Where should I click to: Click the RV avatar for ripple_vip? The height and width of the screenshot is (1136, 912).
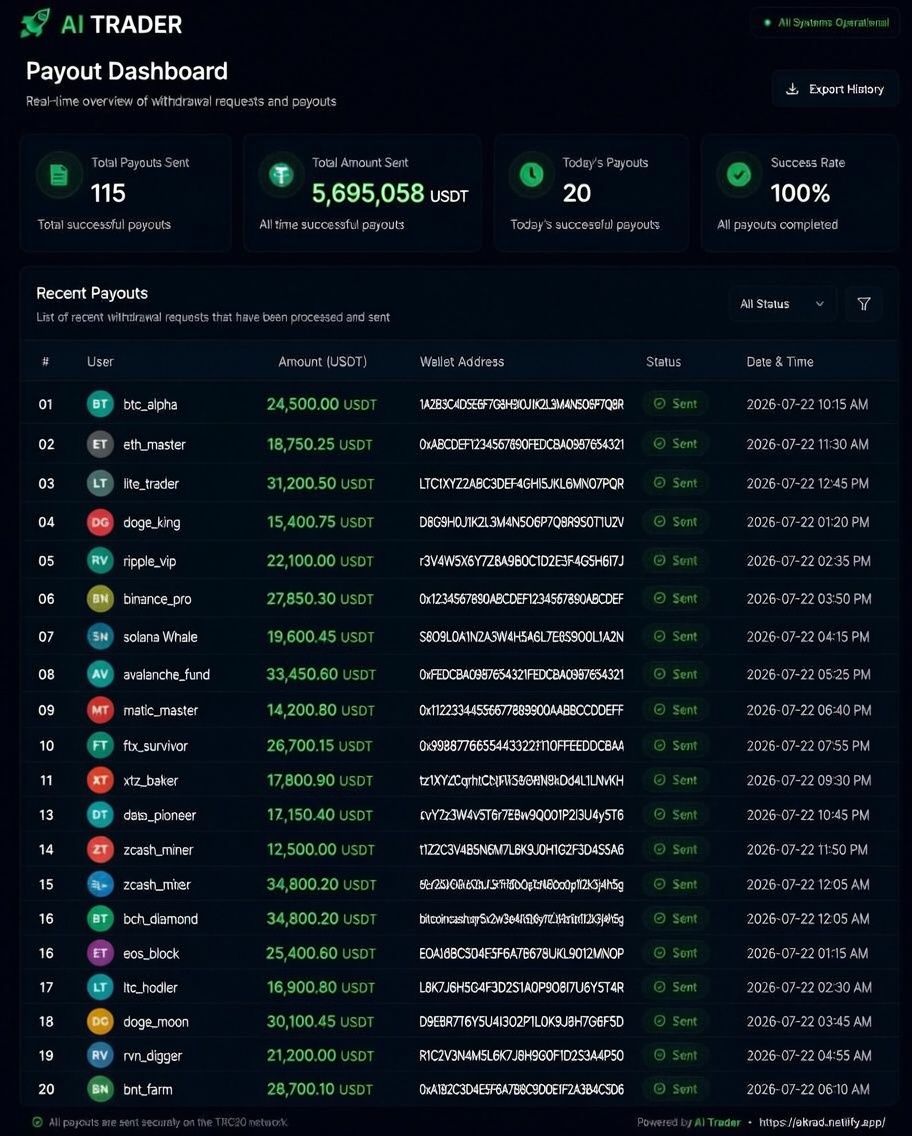100,561
